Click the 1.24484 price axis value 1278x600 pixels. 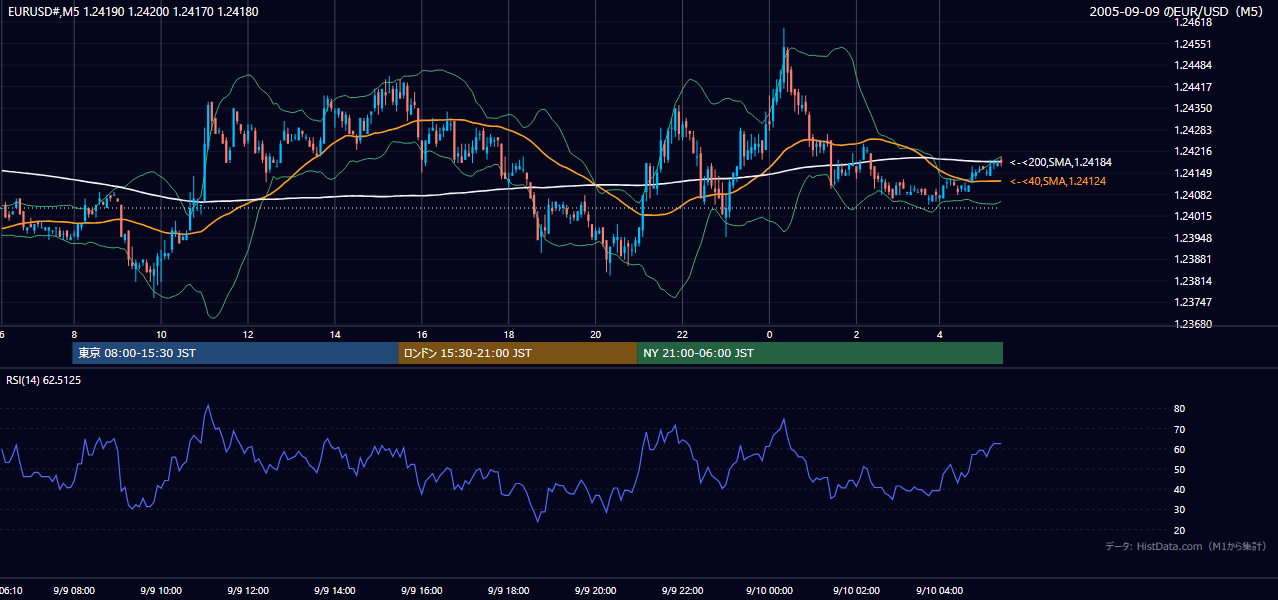(1192, 66)
